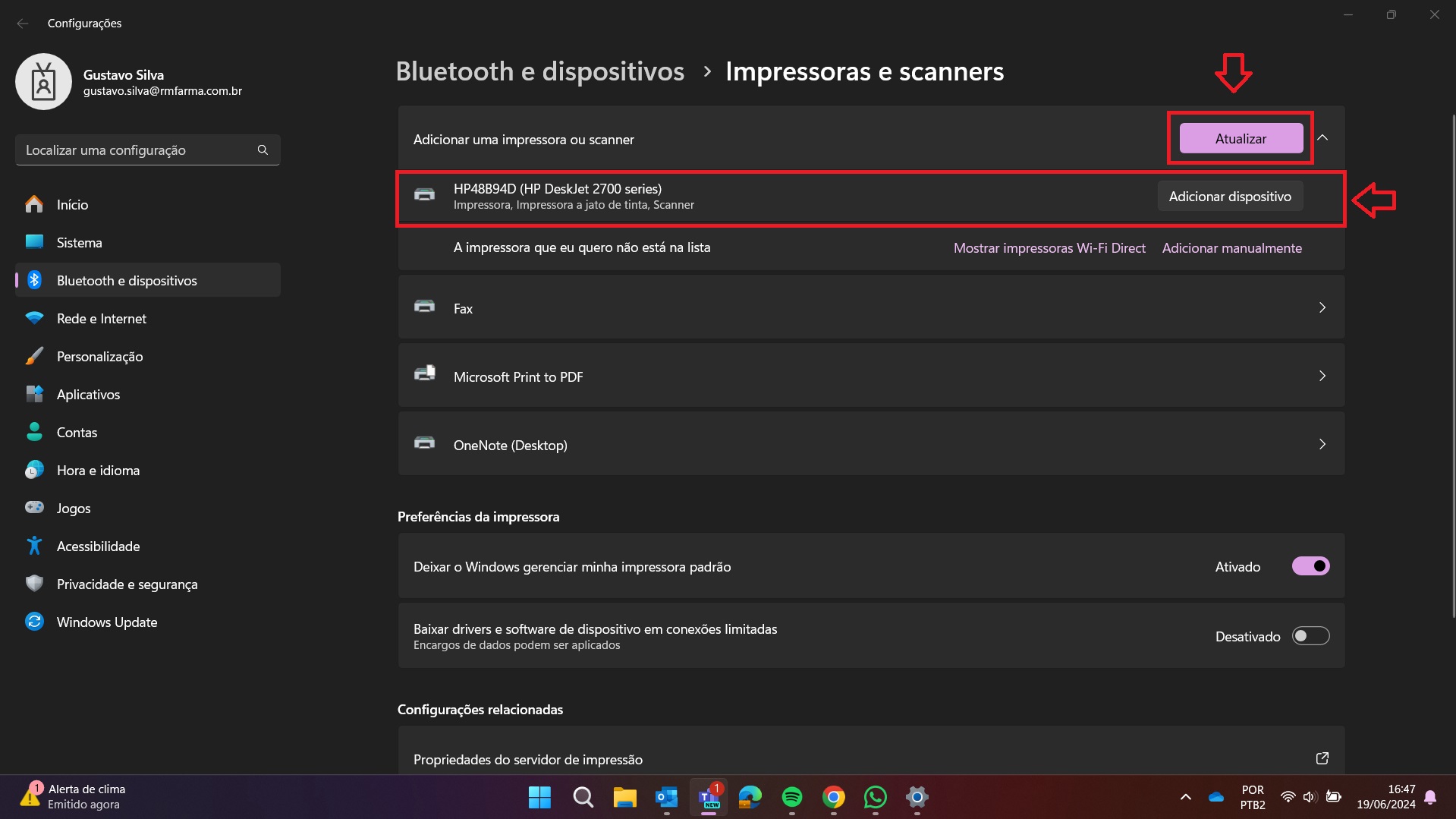Click the back arrow in Configurações

pyautogui.click(x=23, y=24)
